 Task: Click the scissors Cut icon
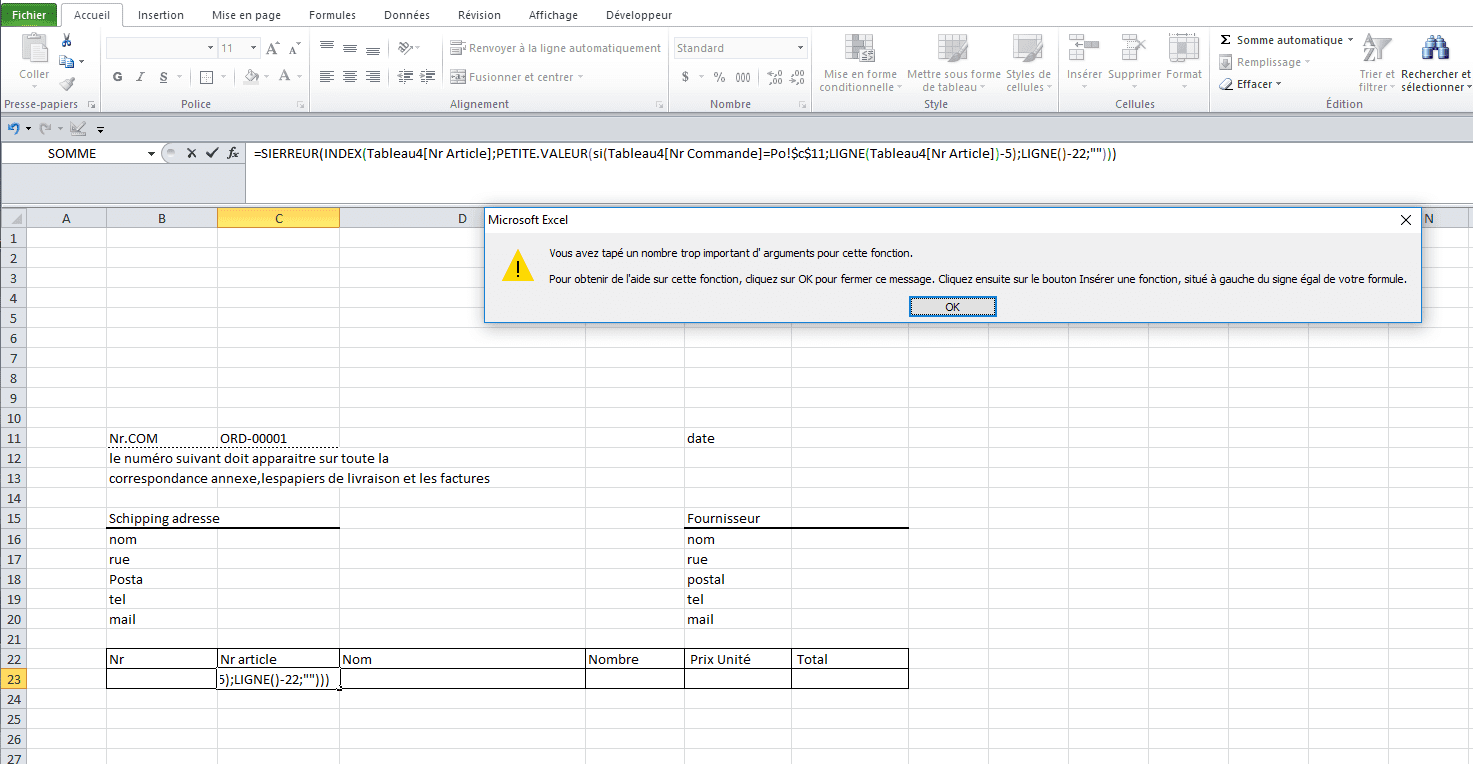click(x=67, y=40)
